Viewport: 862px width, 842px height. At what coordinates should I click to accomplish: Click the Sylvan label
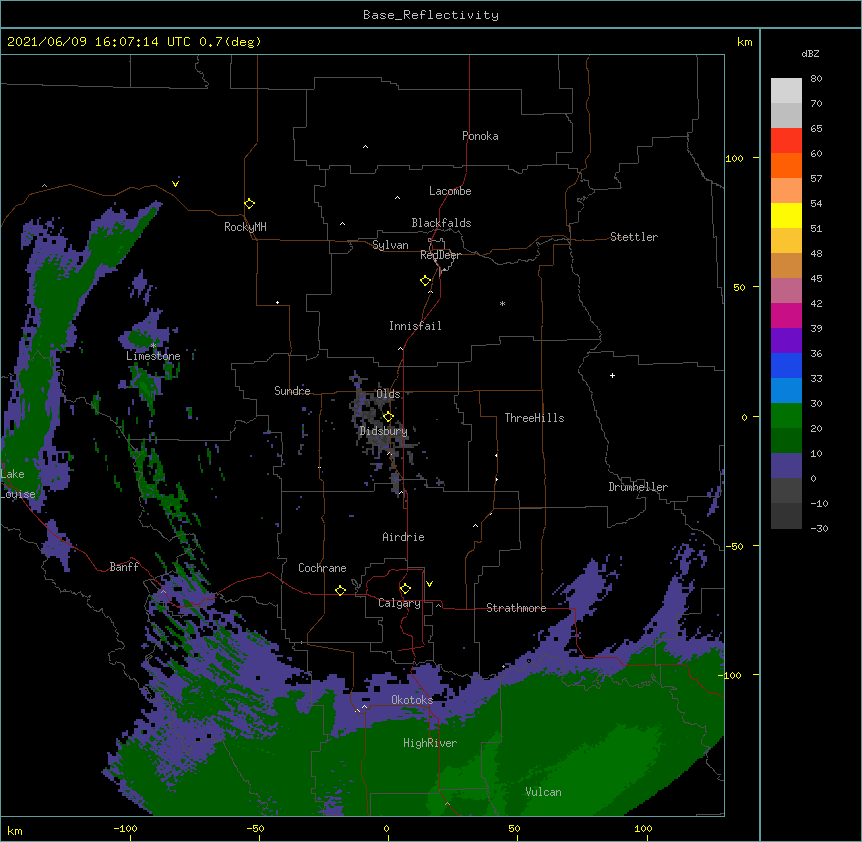click(x=390, y=245)
